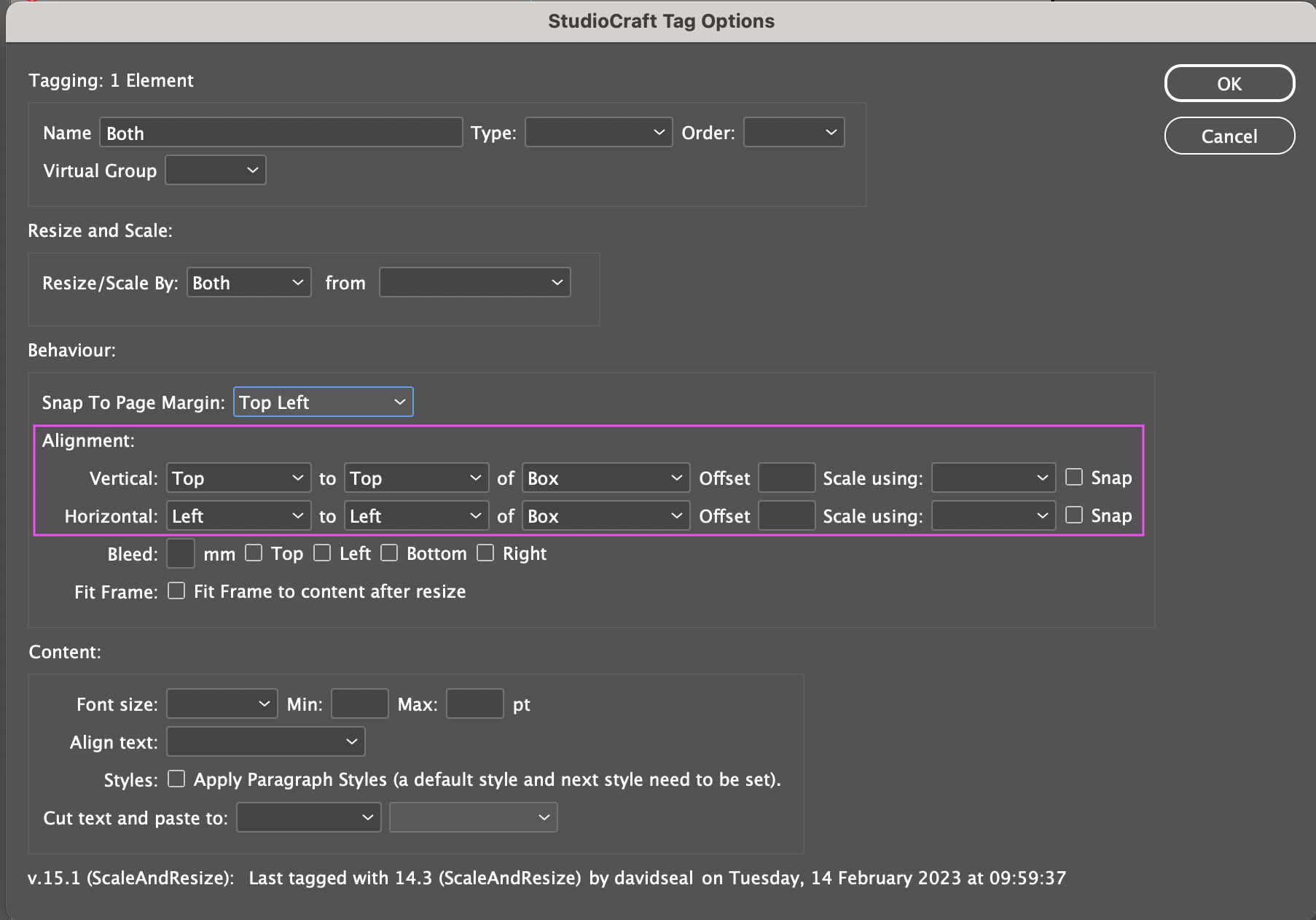Tick the Bleed Right checkbox

pyautogui.click(x=485, y=553)
